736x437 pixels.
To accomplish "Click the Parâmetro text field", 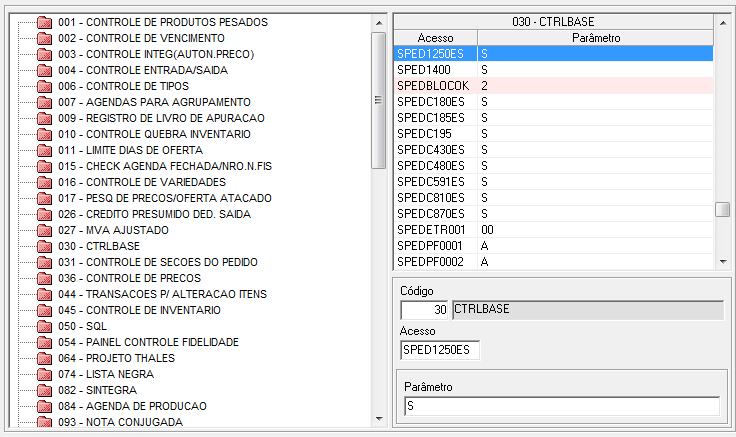I will pos(560,406).
